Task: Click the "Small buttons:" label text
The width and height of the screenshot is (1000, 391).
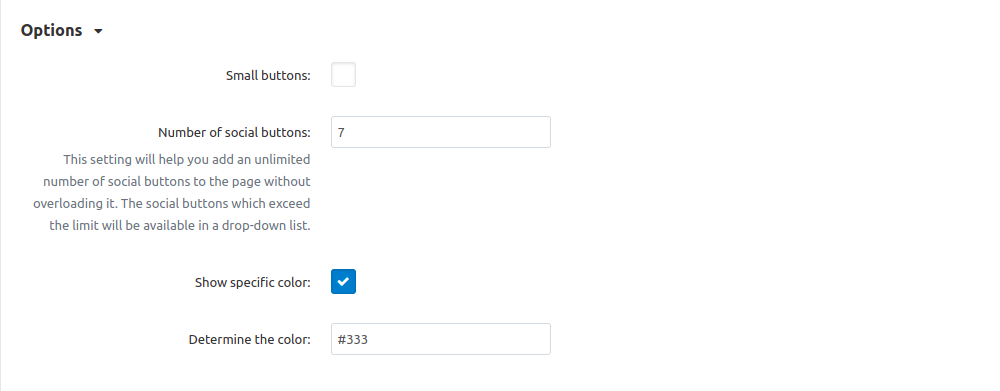Action: pyautogui.click(x=268, y=75)
